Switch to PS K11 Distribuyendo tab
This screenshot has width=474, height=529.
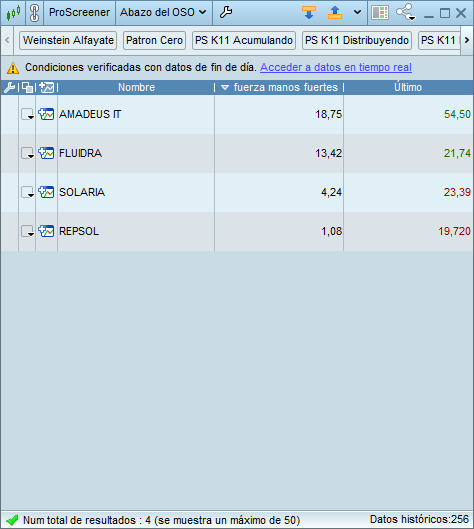[x=357, y=40]
